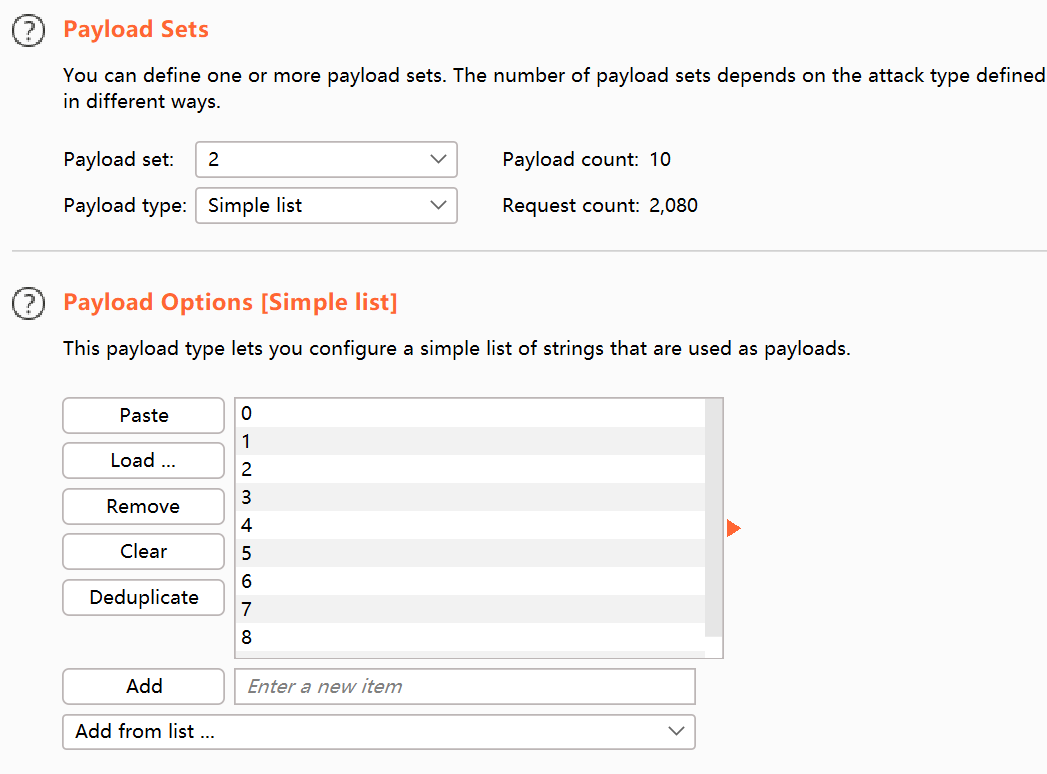Open the Payload type dropdown
Image resolution: width=1047 pixels, height=774 pixels.
326,206
